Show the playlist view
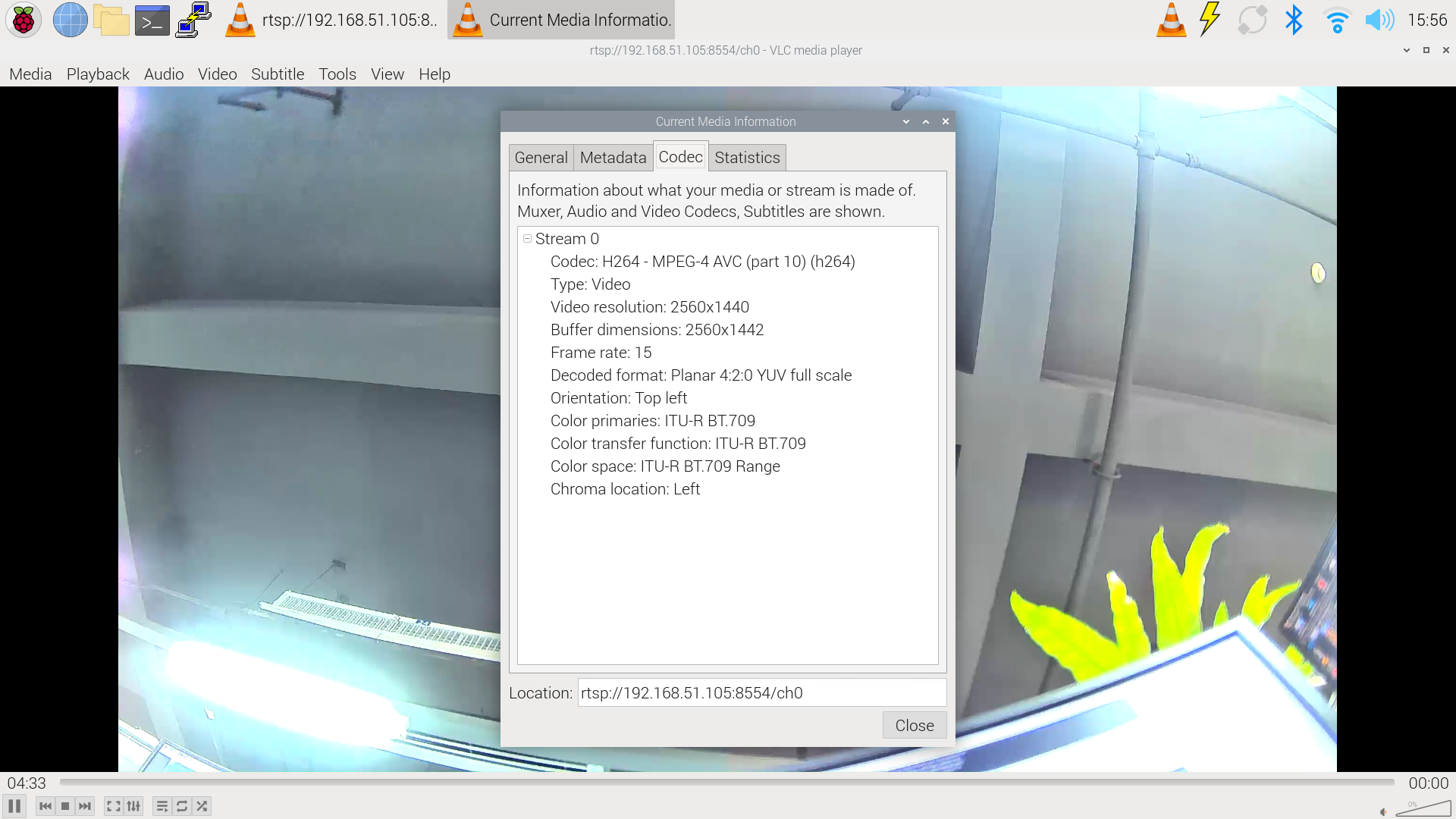 coord(162,806)
